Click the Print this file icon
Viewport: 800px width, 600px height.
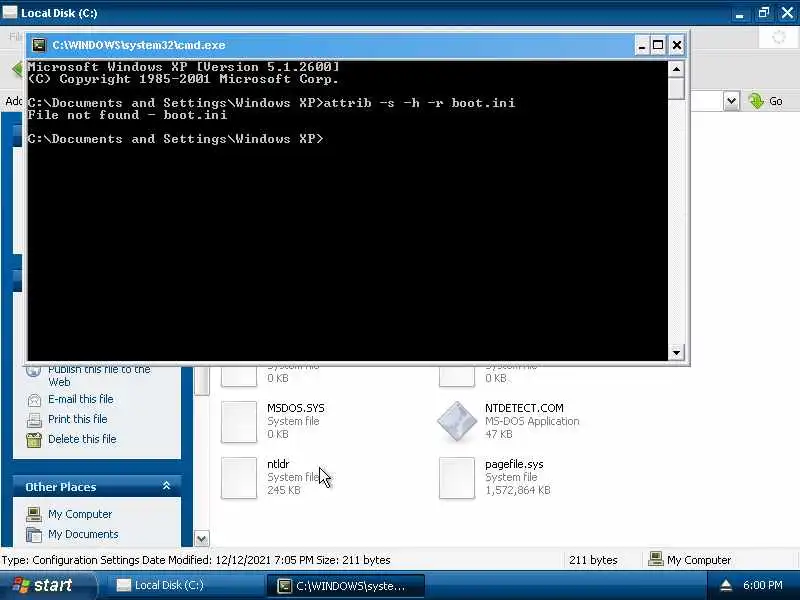coord(34,420)
